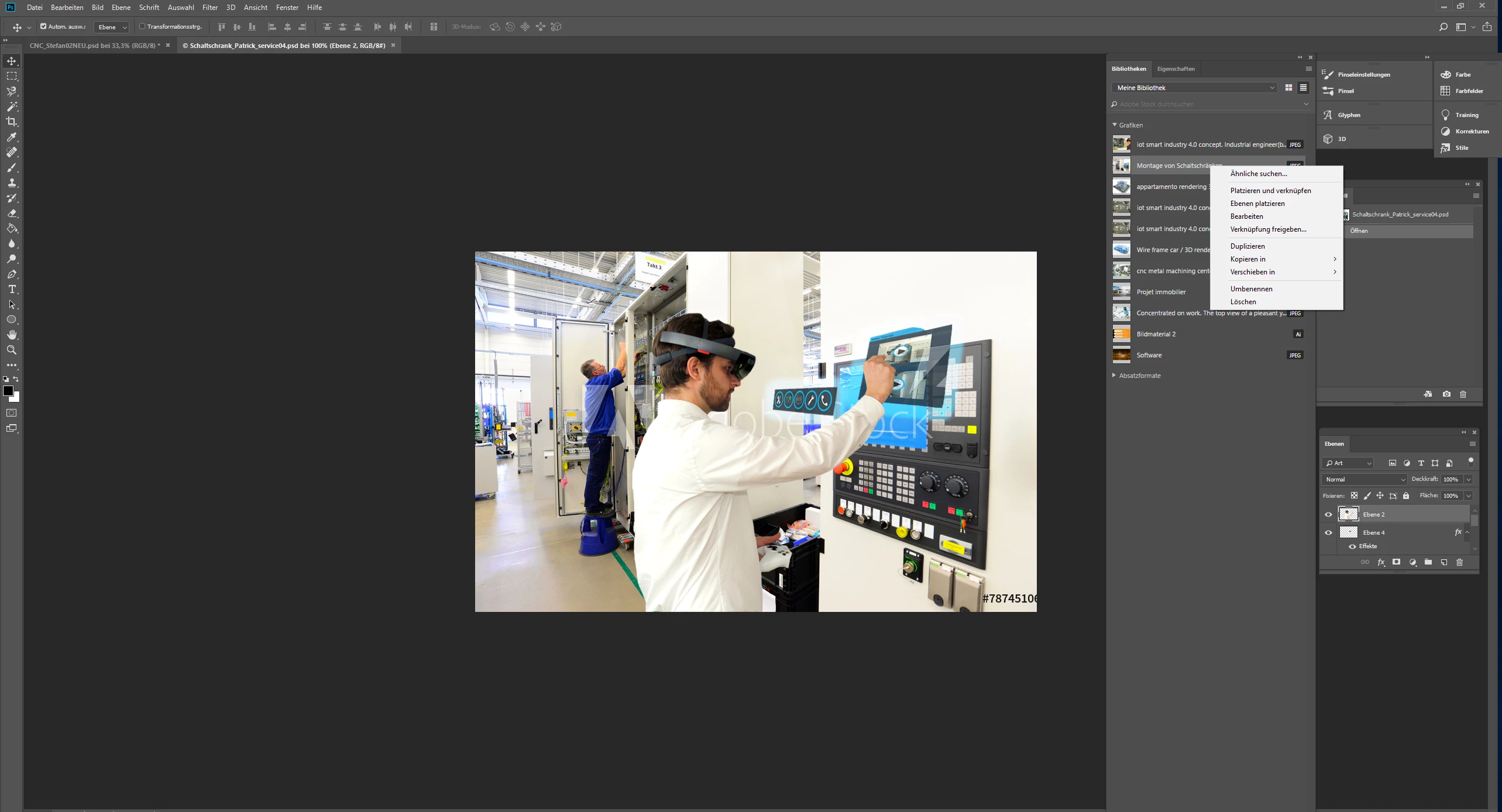The image size is (1502, 812).
Task: Open the Filter menu
Action: tap(209, 8)
